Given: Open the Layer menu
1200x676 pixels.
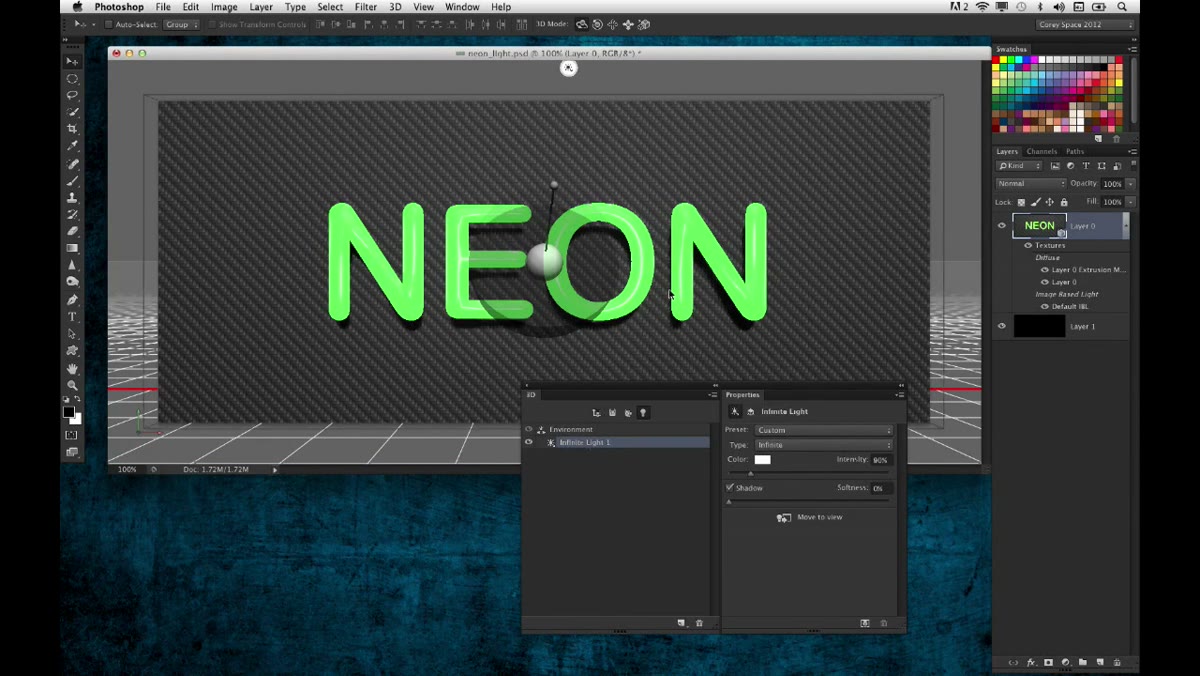Looking at the screenshot, I should pyautogui.click(x=261, y=7).
